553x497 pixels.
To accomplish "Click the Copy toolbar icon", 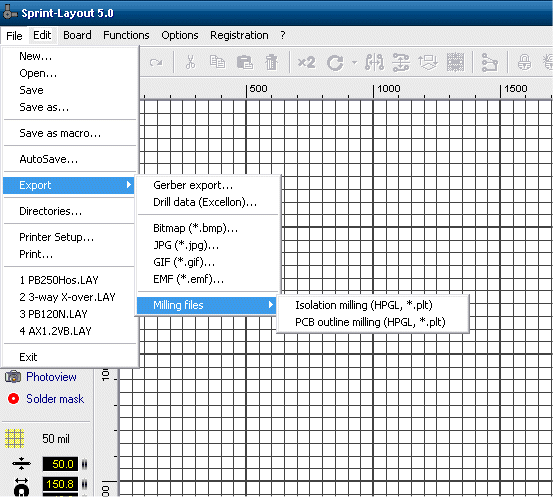I will coord(217,62).
